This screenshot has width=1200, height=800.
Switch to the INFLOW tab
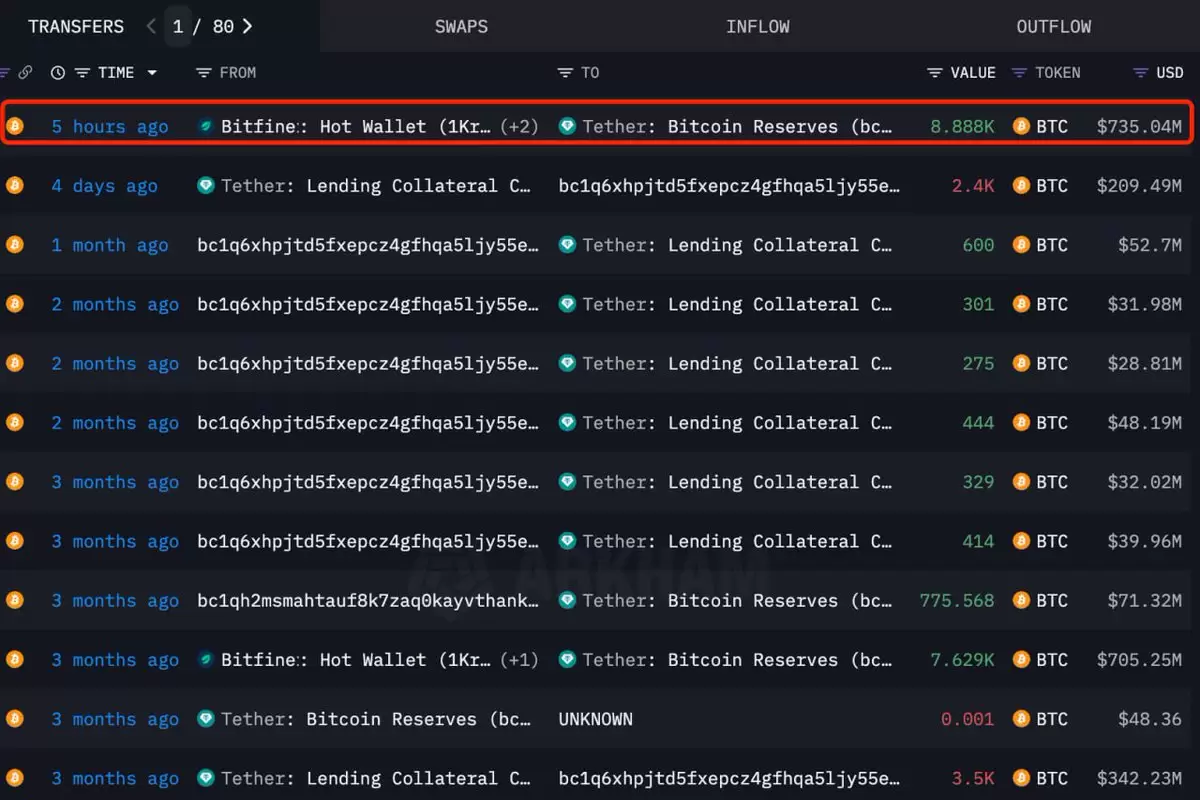757,27
